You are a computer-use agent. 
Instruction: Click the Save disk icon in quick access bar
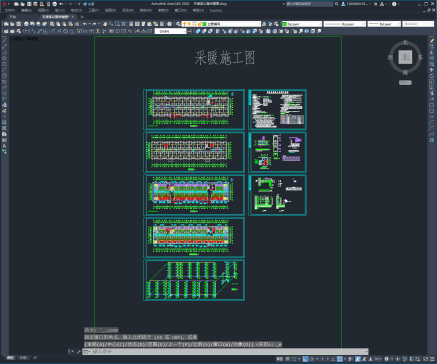(29, 4)
